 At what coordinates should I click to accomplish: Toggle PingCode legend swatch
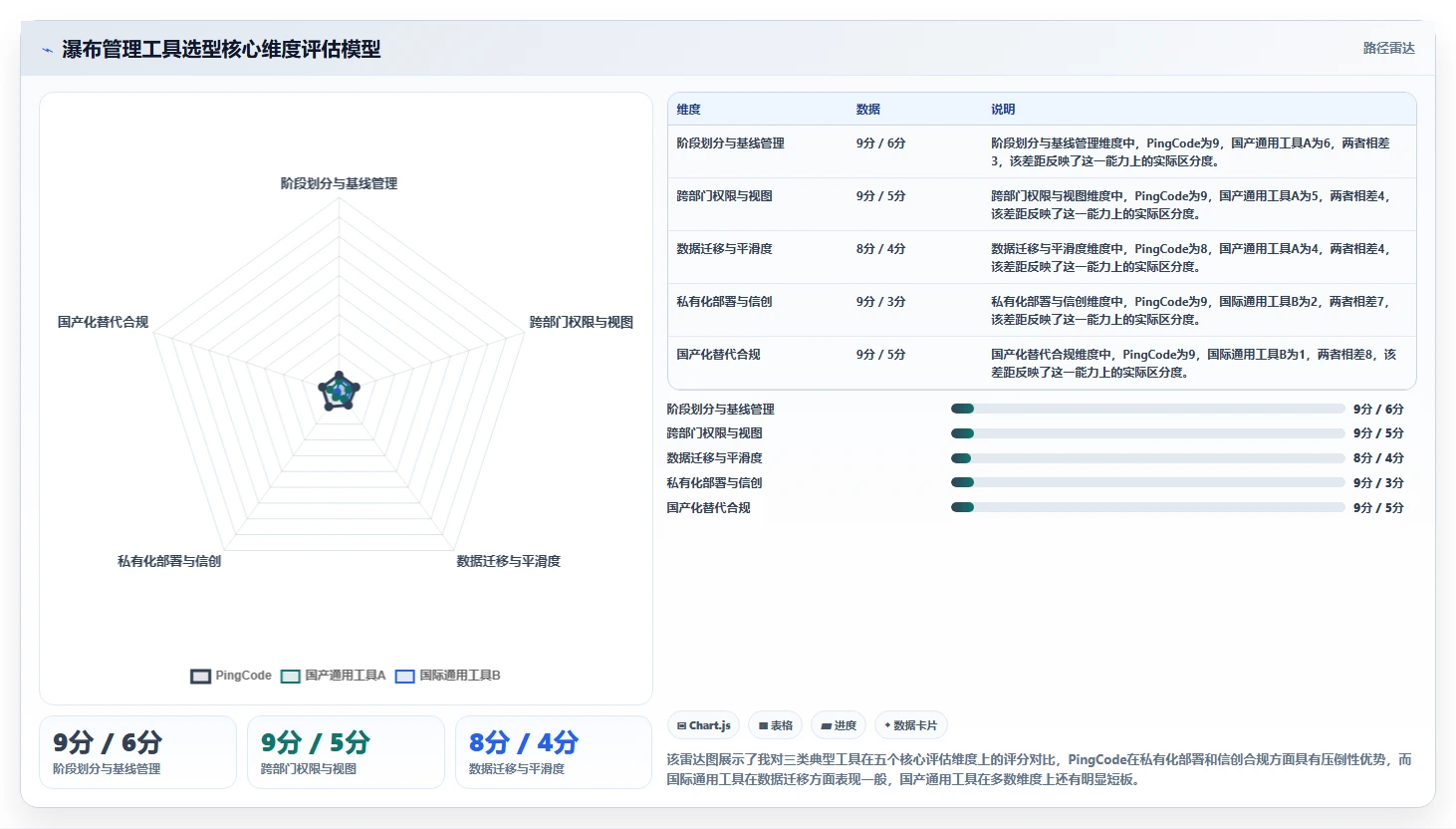pos(200,676)
